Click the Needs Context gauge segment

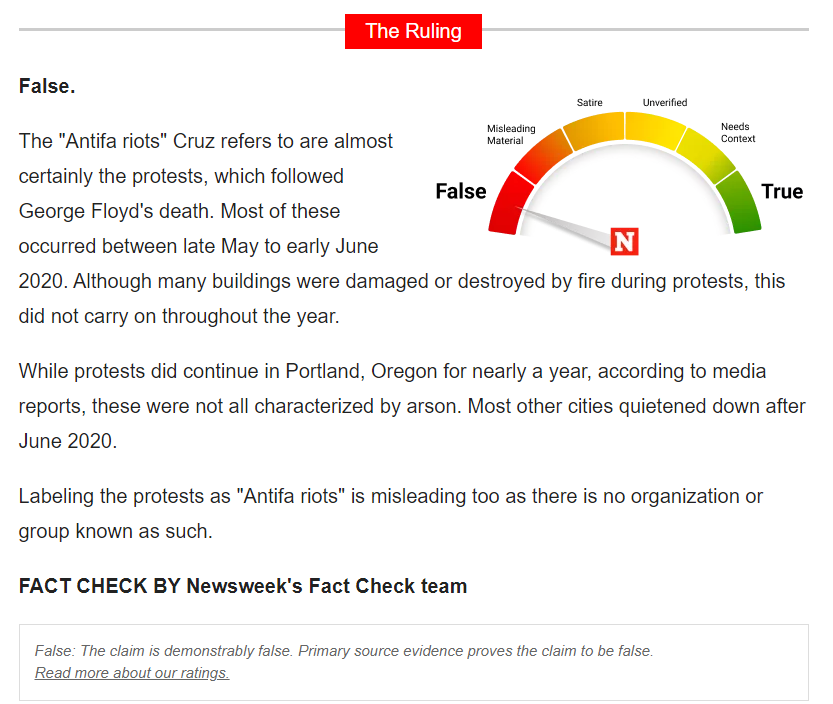tap(706, 155)
